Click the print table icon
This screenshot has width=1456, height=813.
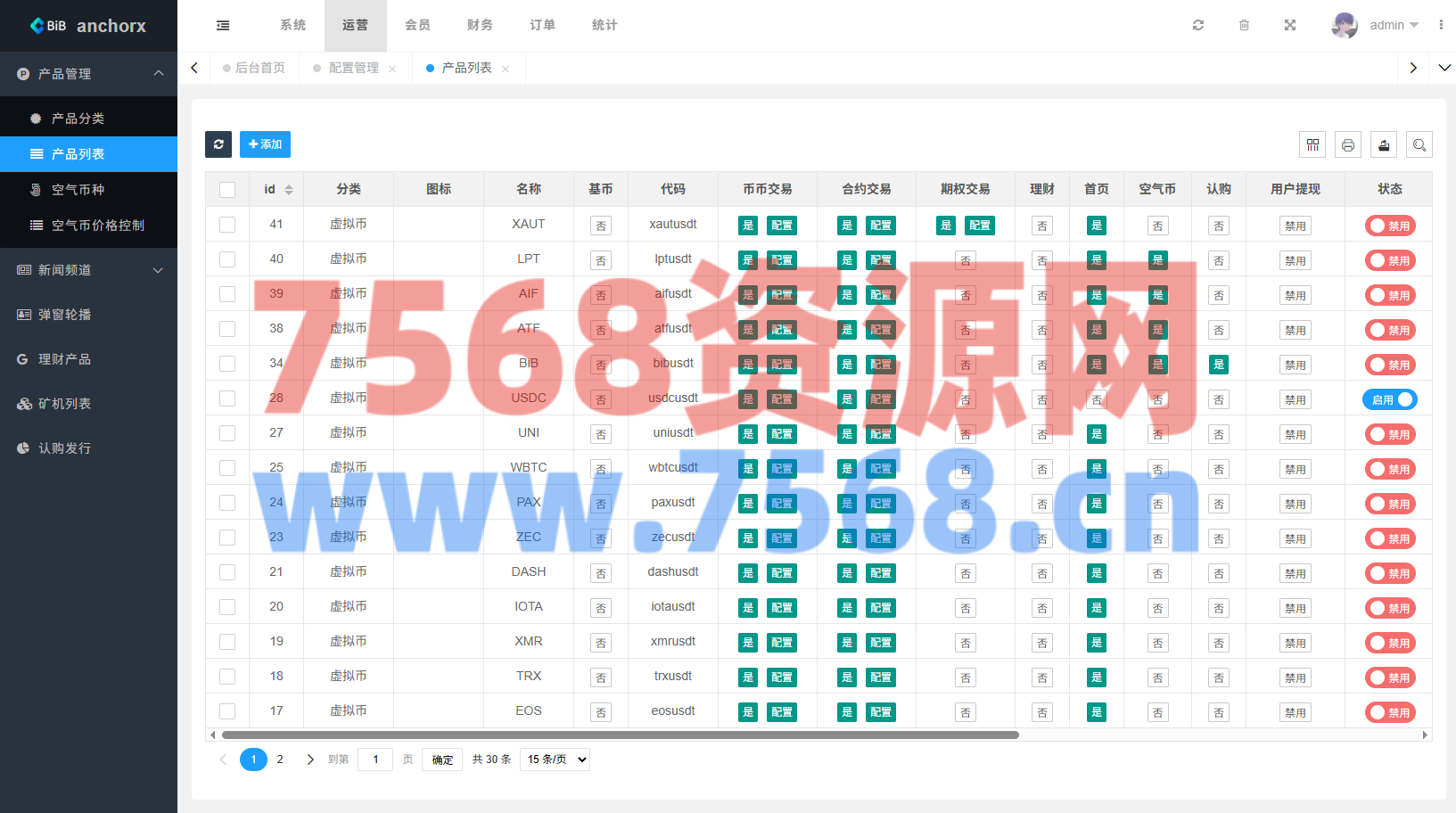click(x=1348, y=144)
